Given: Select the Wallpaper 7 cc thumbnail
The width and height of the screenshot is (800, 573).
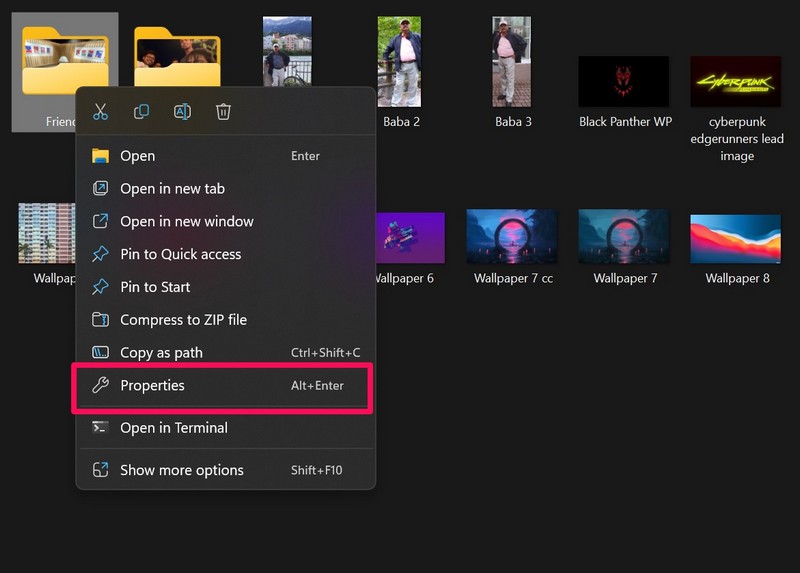Looking at the screenshot, I should pos(512,238).
